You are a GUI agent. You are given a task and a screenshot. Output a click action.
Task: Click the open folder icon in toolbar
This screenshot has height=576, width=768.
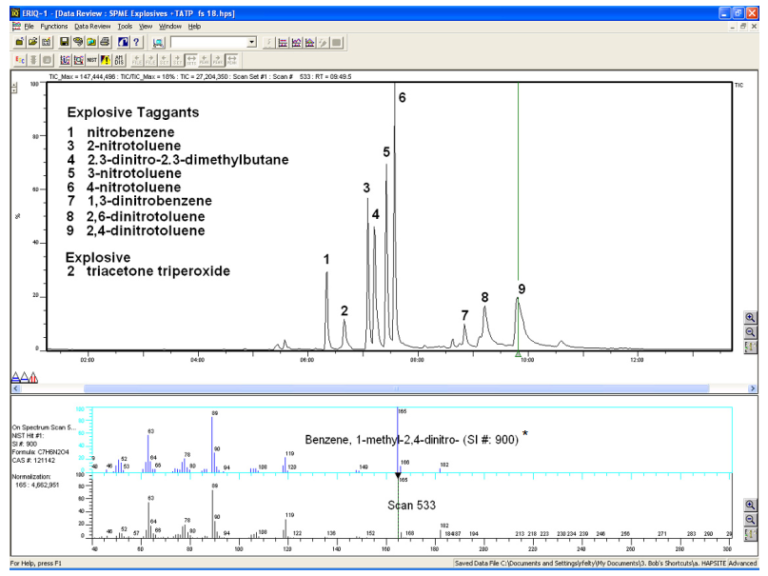coord(33,43)
